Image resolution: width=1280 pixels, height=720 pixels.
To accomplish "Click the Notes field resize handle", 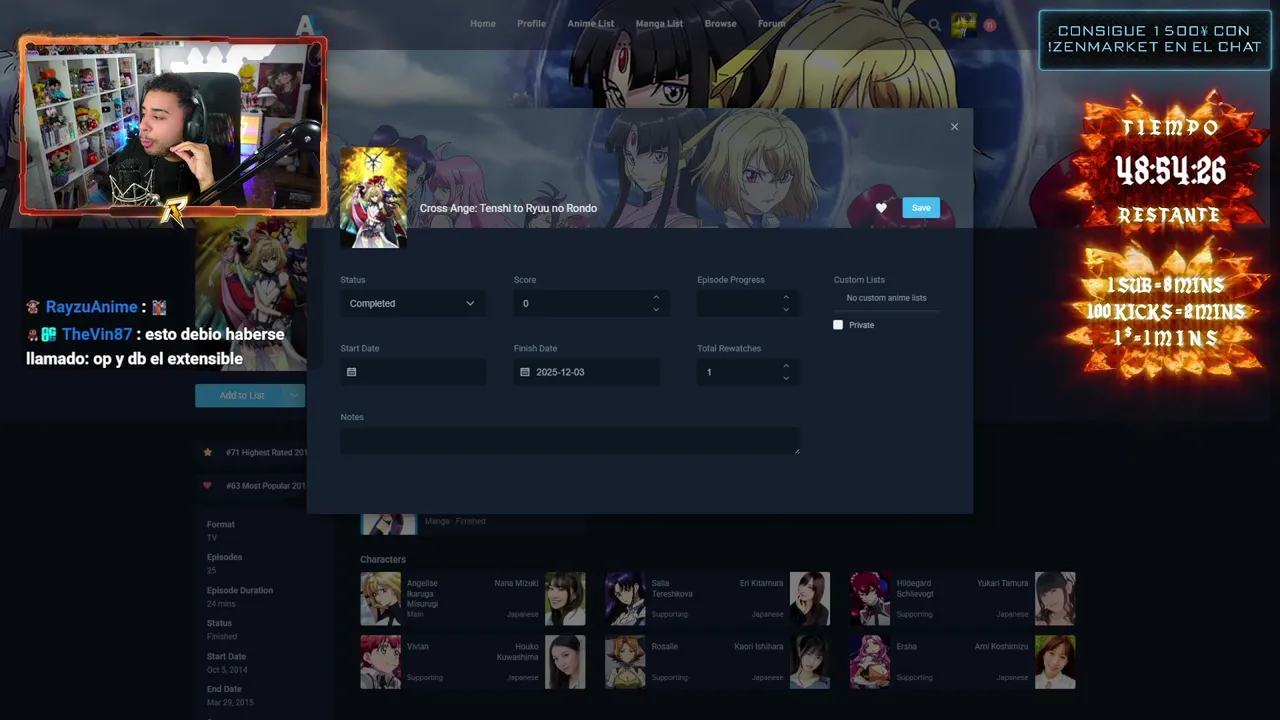I will [796, 451].
